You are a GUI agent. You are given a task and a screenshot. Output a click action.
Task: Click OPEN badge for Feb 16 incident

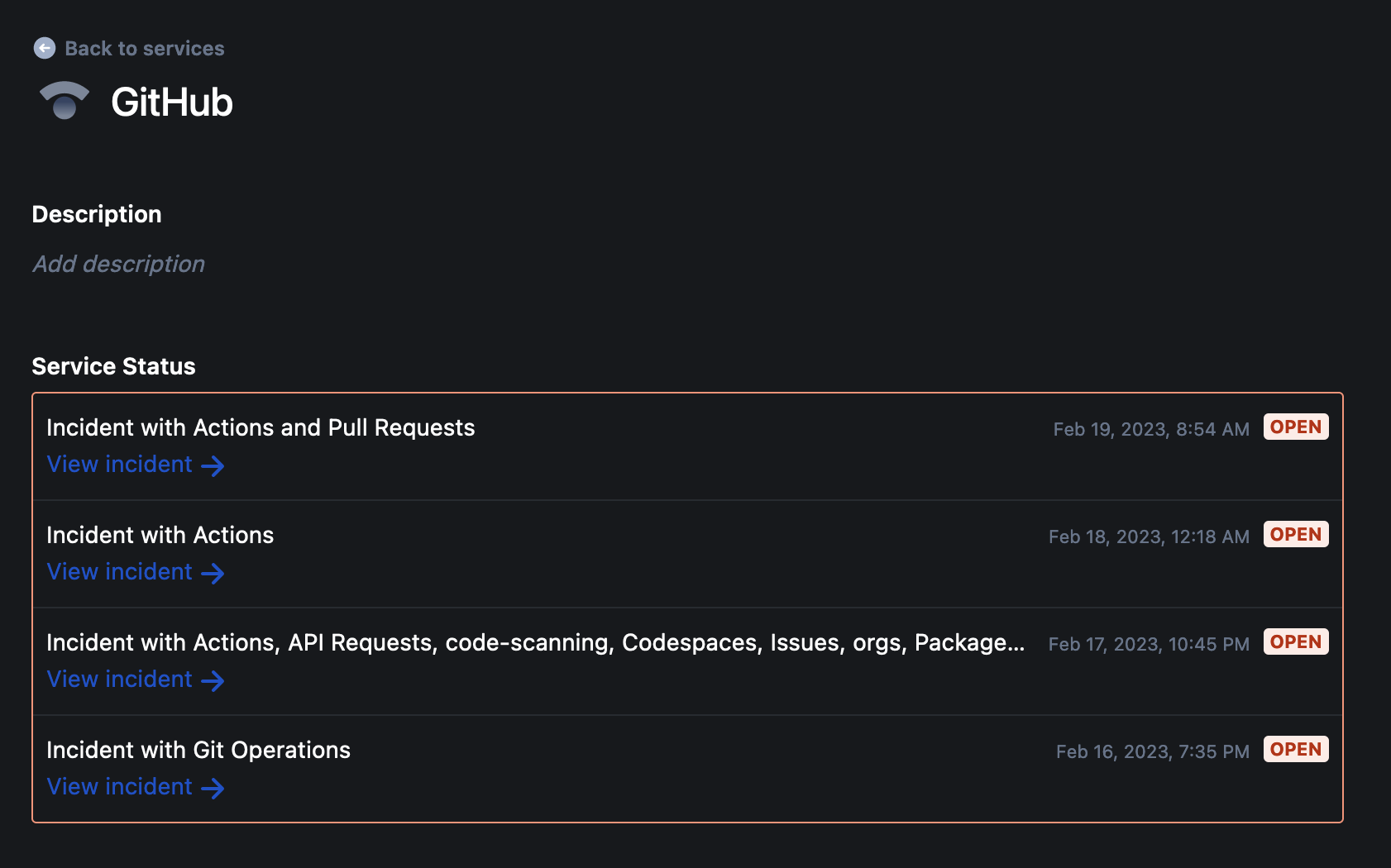point(1296,750)
